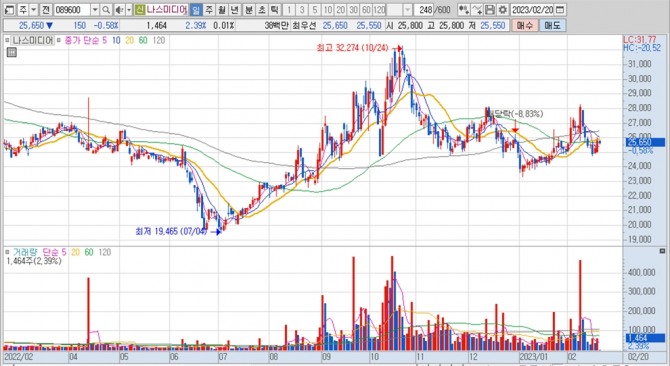Screen dimensions: 670x366
Task: Click the line chart overlay add icon
Action: [x=477, y=9]
